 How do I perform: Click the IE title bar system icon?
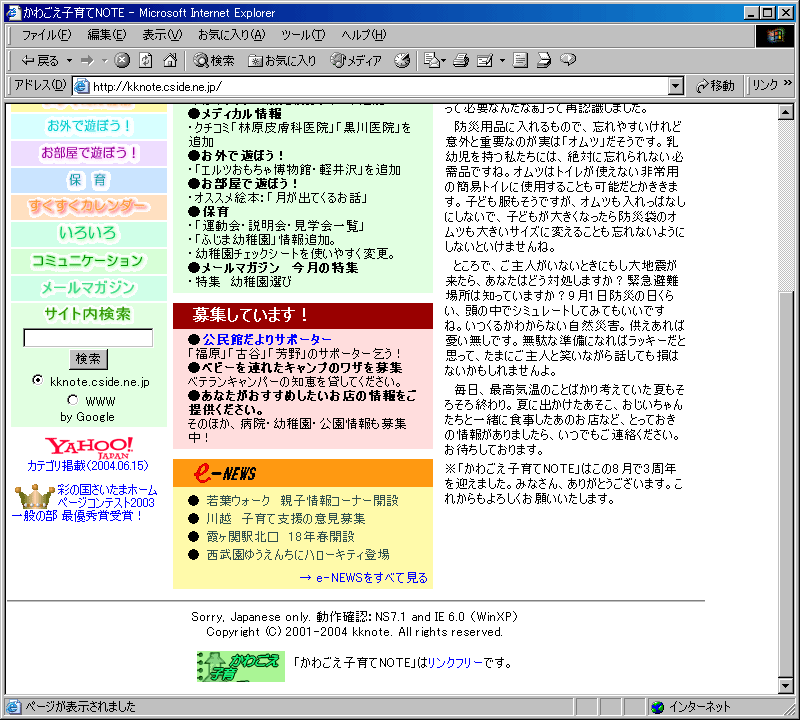13,12
